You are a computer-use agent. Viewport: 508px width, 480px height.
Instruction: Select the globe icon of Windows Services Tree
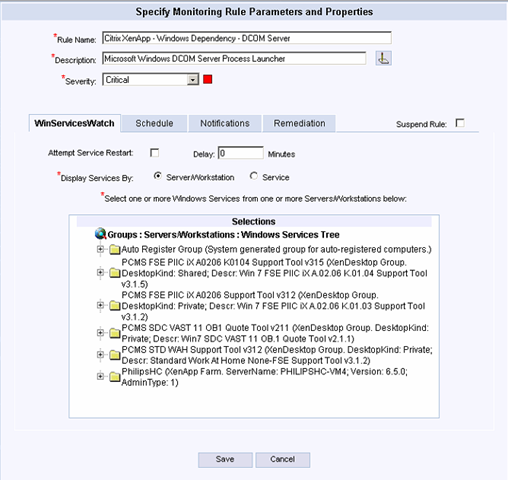click(x=100, y=234)
